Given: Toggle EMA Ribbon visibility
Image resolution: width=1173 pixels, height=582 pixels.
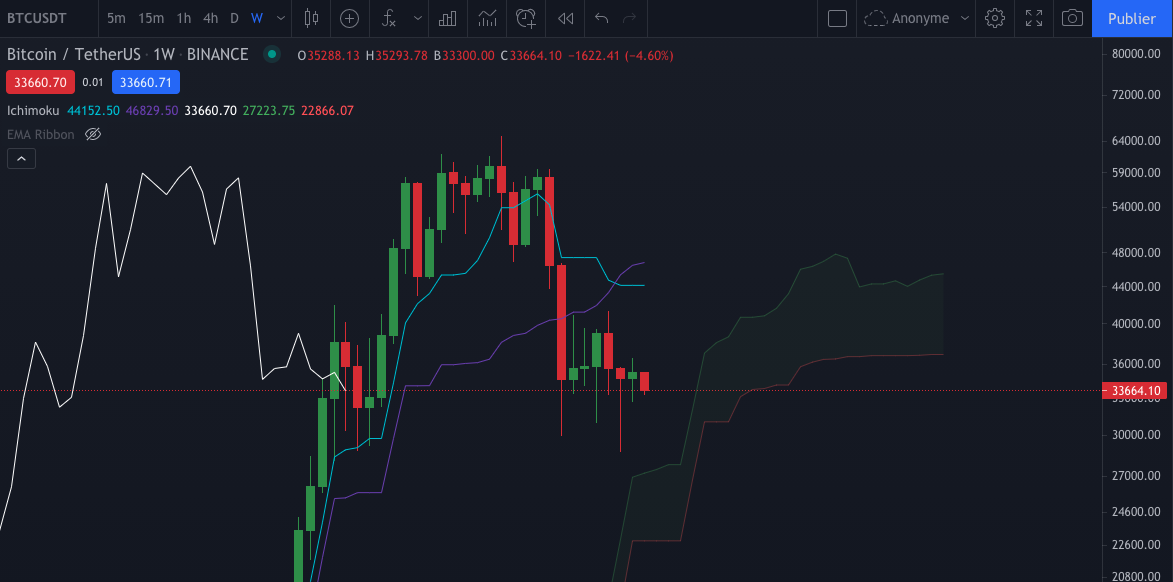Looking at the screenshot, I should click(93, 134).
